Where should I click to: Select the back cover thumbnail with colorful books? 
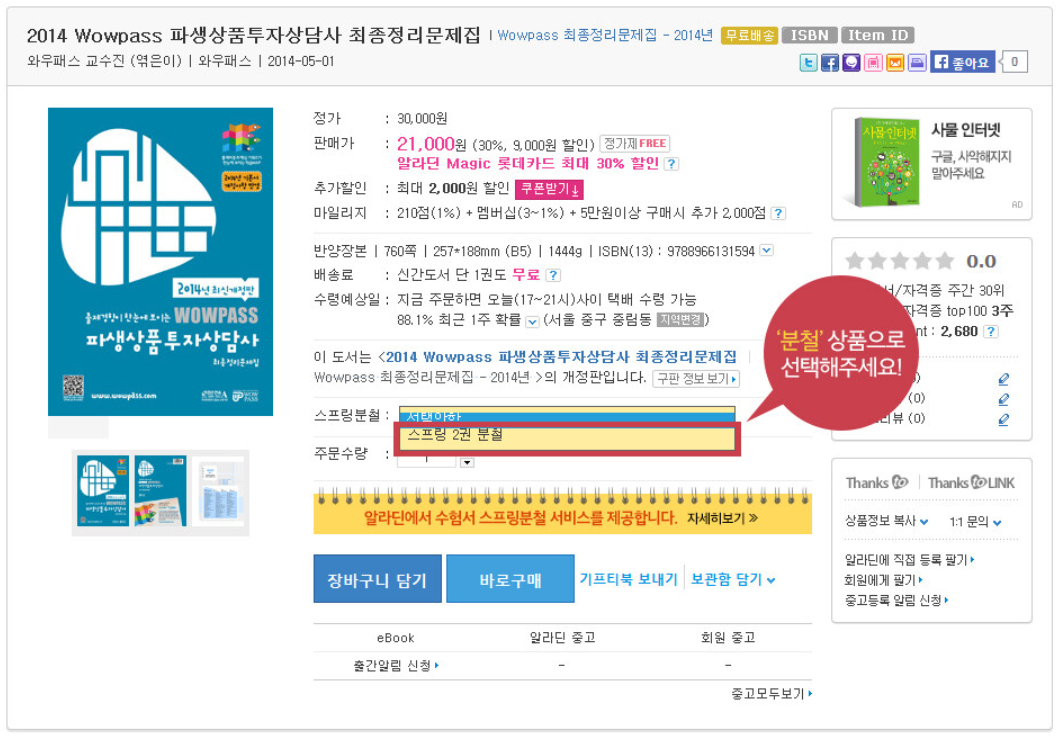click(160, 491)
